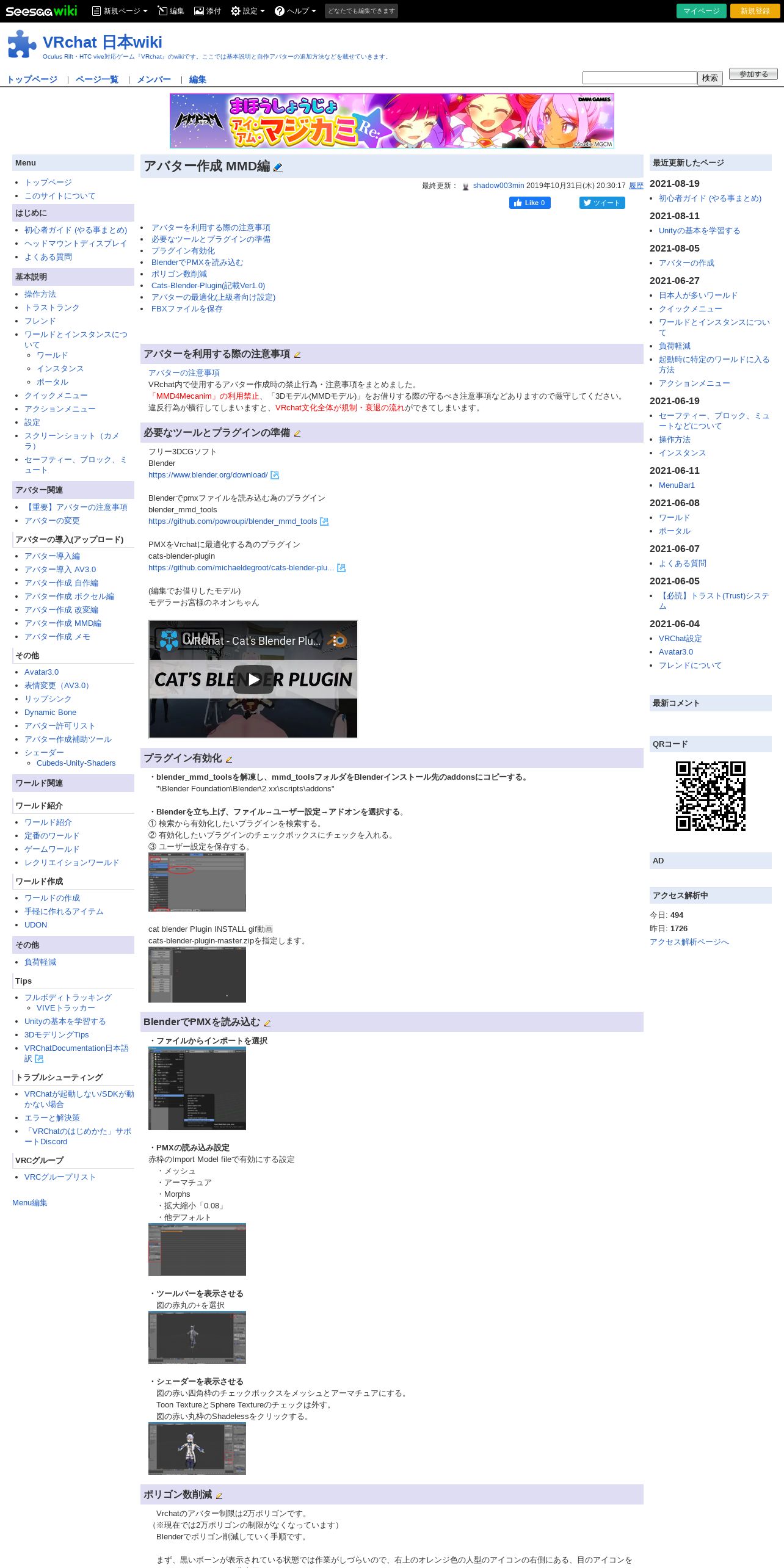Open the cat blender plugin install gif thumbnail
The image size is (784, 1568).
[x=197, y=975]
